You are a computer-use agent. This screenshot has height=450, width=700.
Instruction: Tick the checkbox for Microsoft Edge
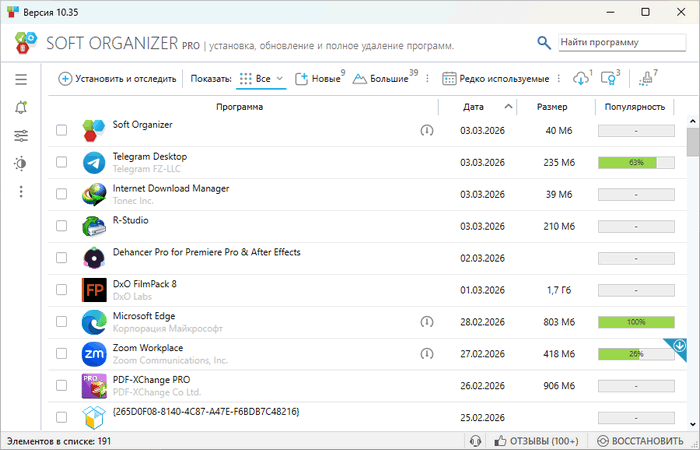coord(62,322)
